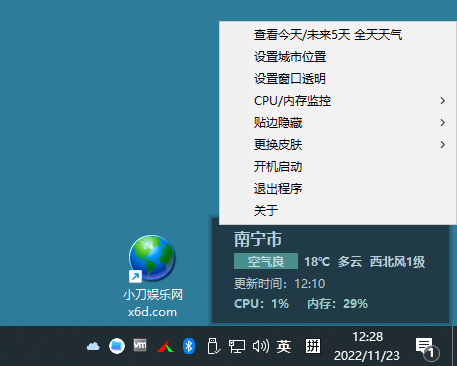This screenshot has width=457, height=366.
Task: Open the CPU/内存监控 submenu
Action: pos(338,101)
